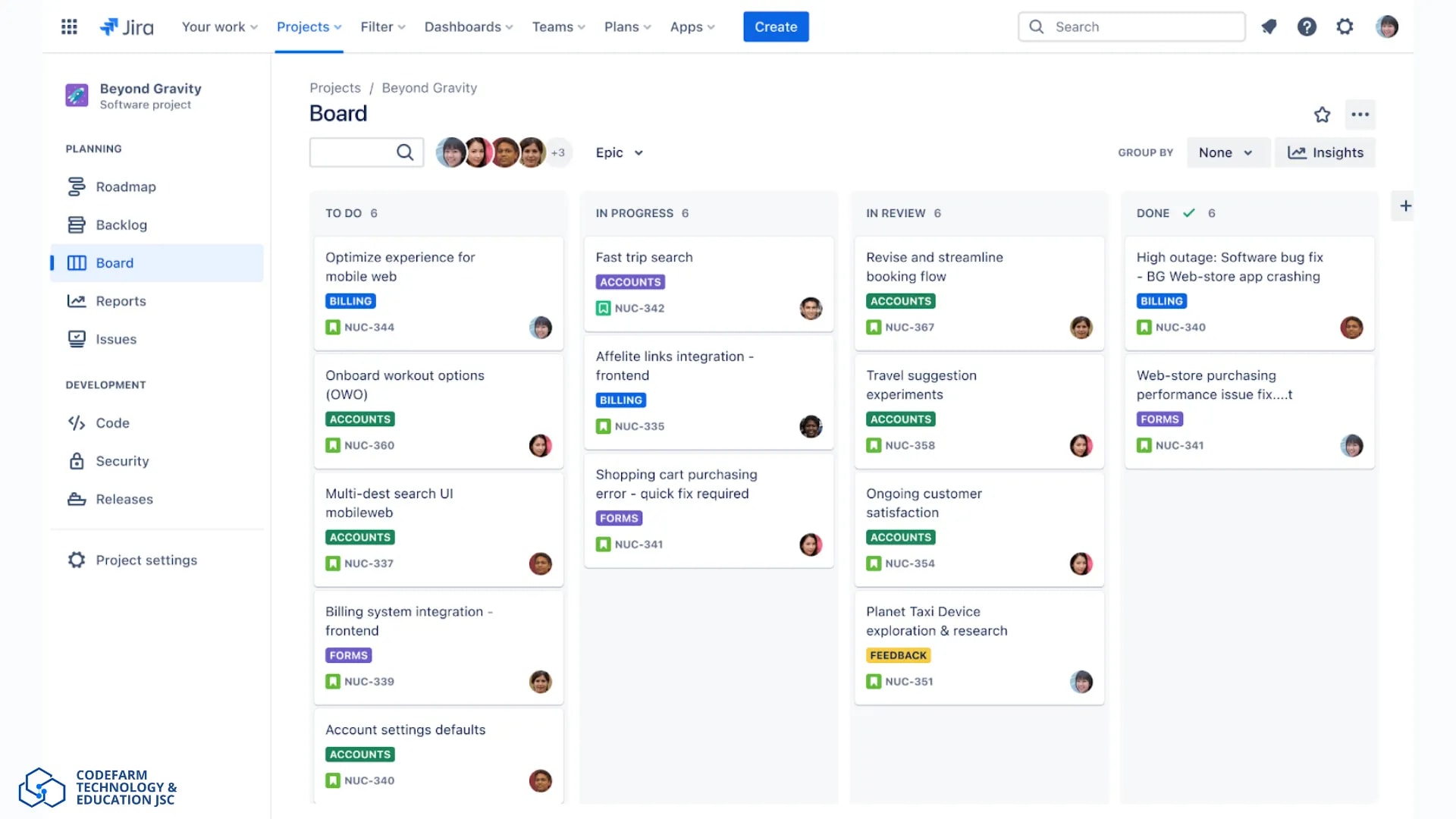Select the Roadmap icon in Planning sidebar
1456x819 pixels.
[77, 187]
